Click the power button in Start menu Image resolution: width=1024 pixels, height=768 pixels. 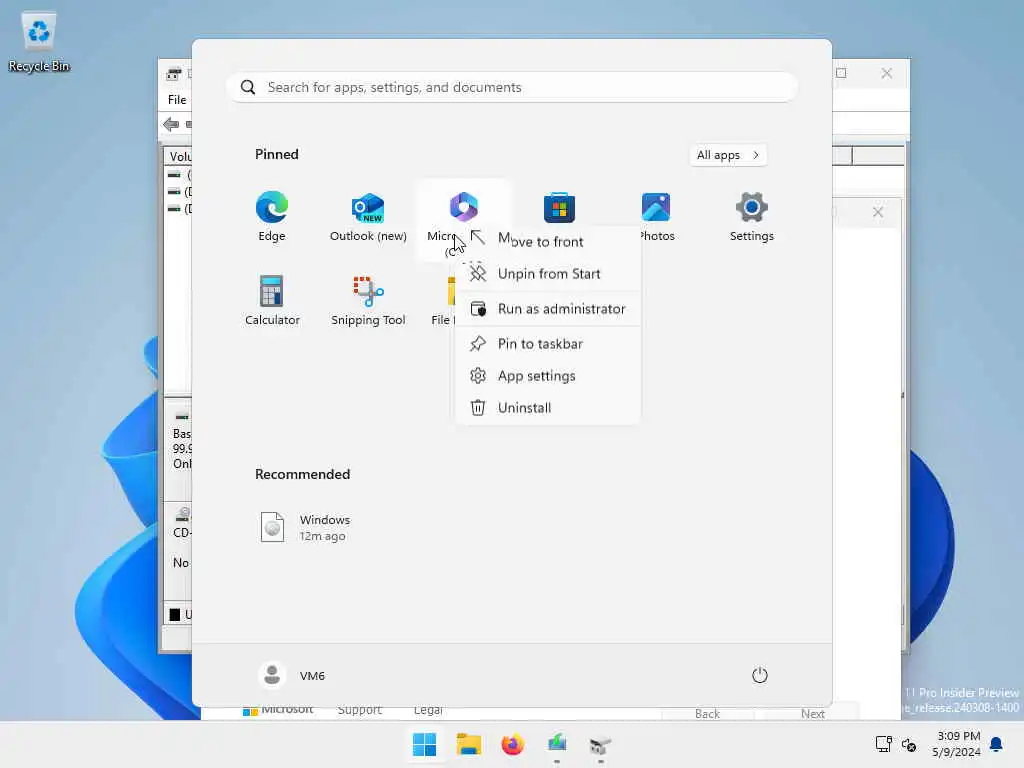coord(760,675)
